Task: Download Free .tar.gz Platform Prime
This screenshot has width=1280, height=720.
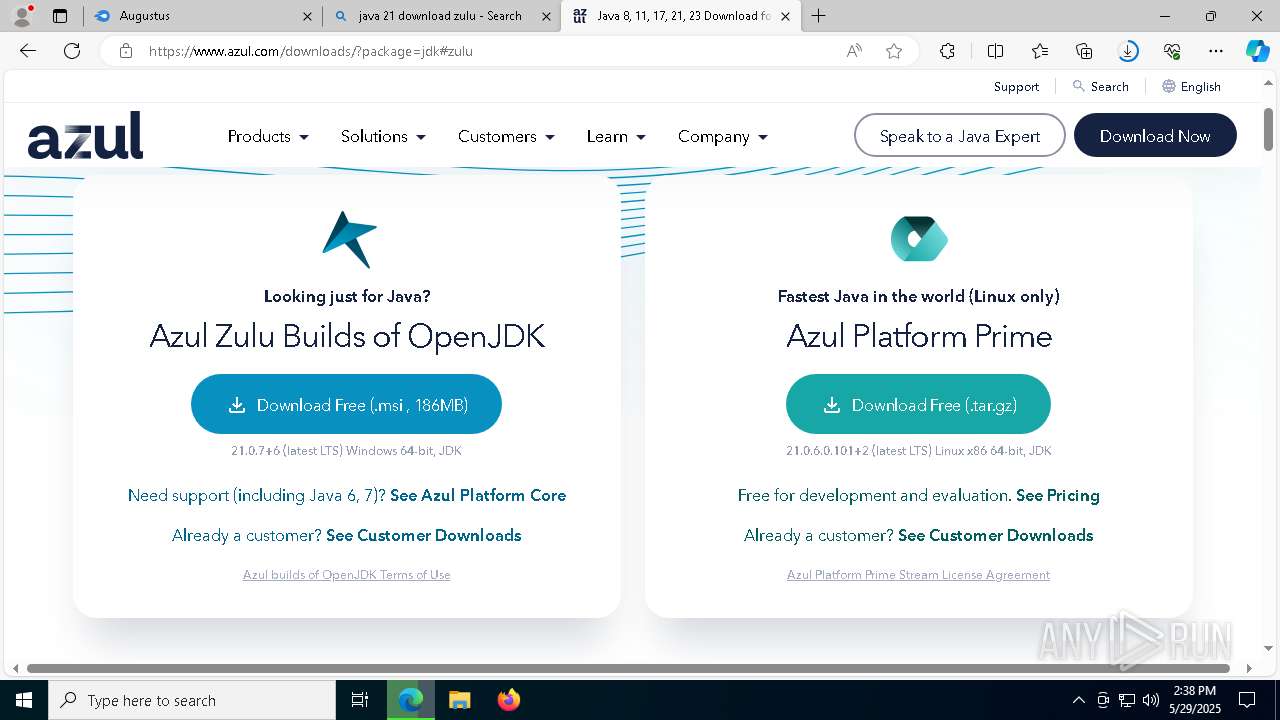Action: 918,404
